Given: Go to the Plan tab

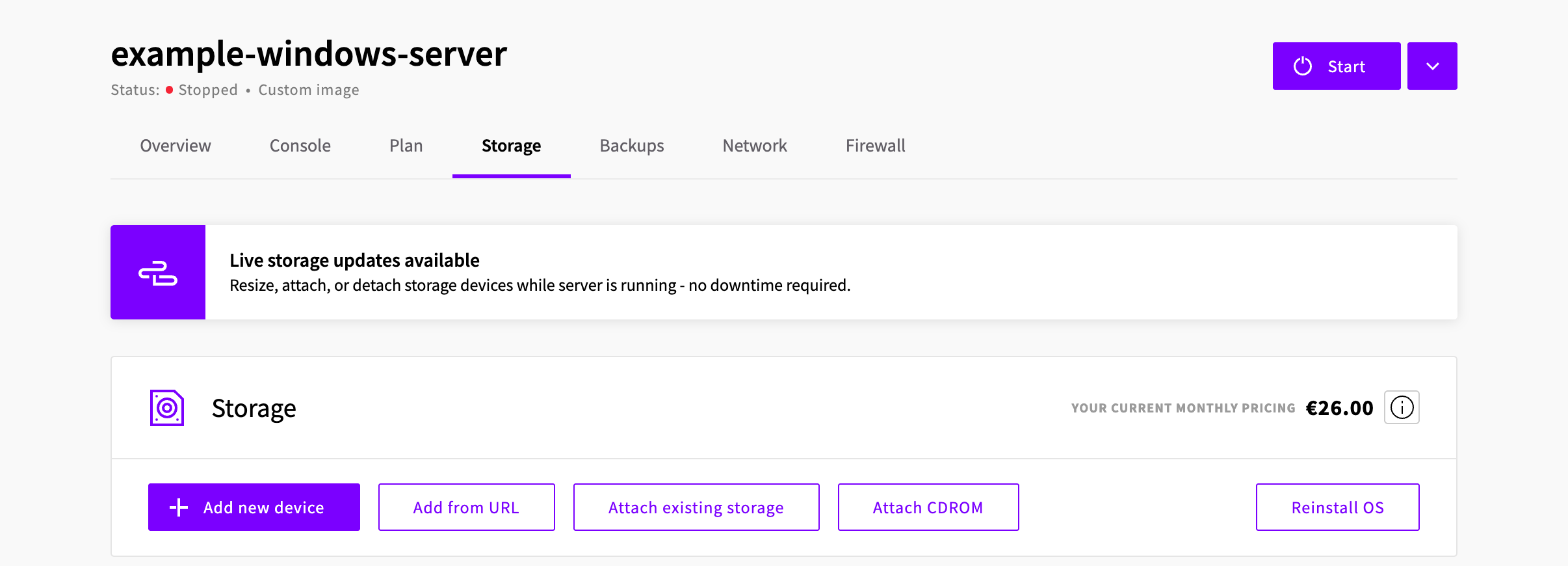Looking at the screenshot, I should (x=406, y=146).
